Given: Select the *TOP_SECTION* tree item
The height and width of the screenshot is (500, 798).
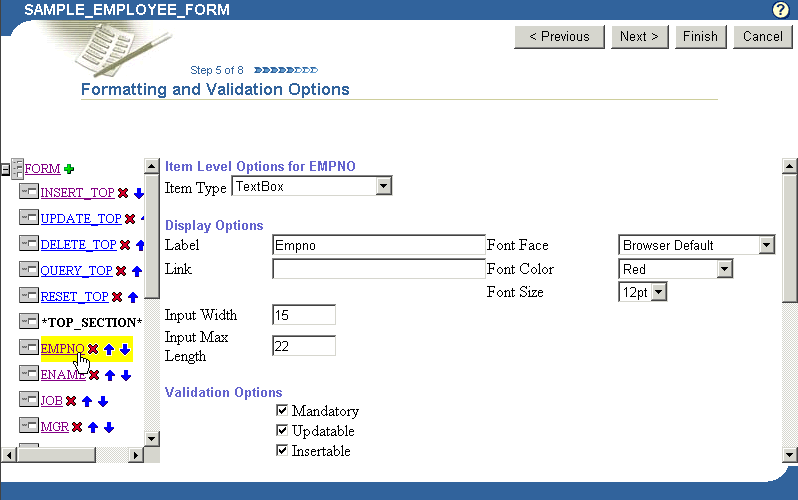Looking at the screenshot, I should [x=92, y=322].
